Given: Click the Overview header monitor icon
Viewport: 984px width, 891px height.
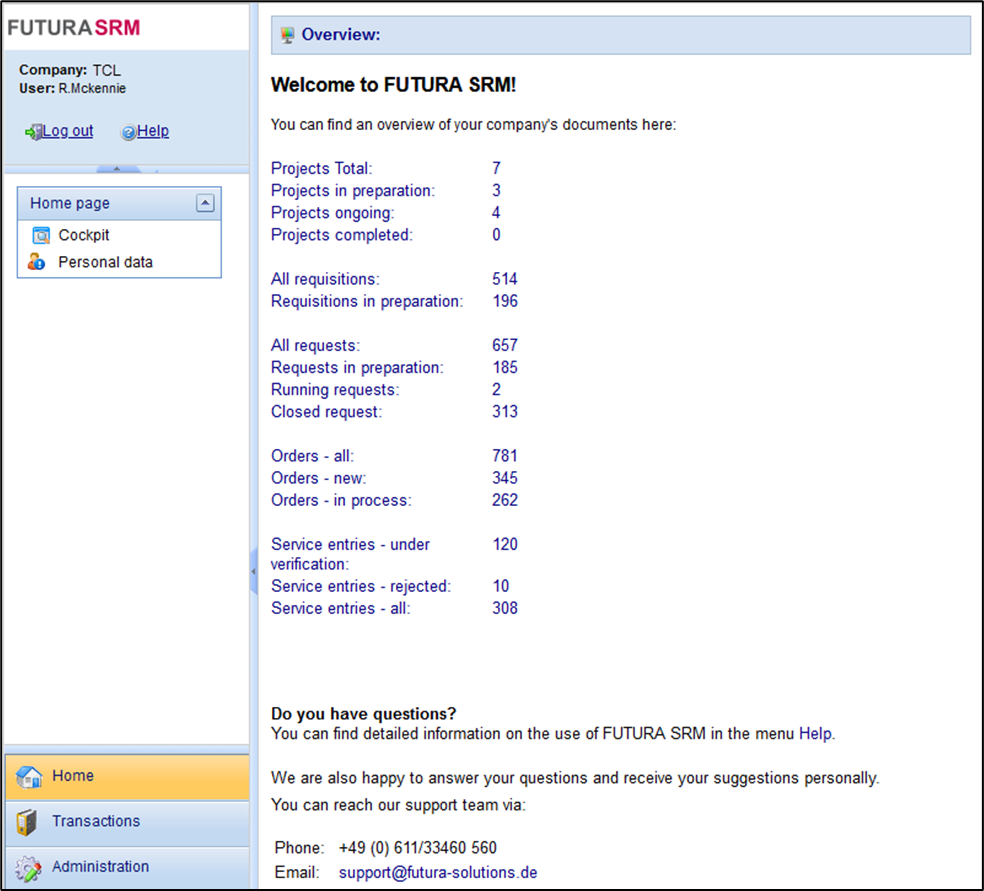Looking at the screenshot, I should coord(288,35).
